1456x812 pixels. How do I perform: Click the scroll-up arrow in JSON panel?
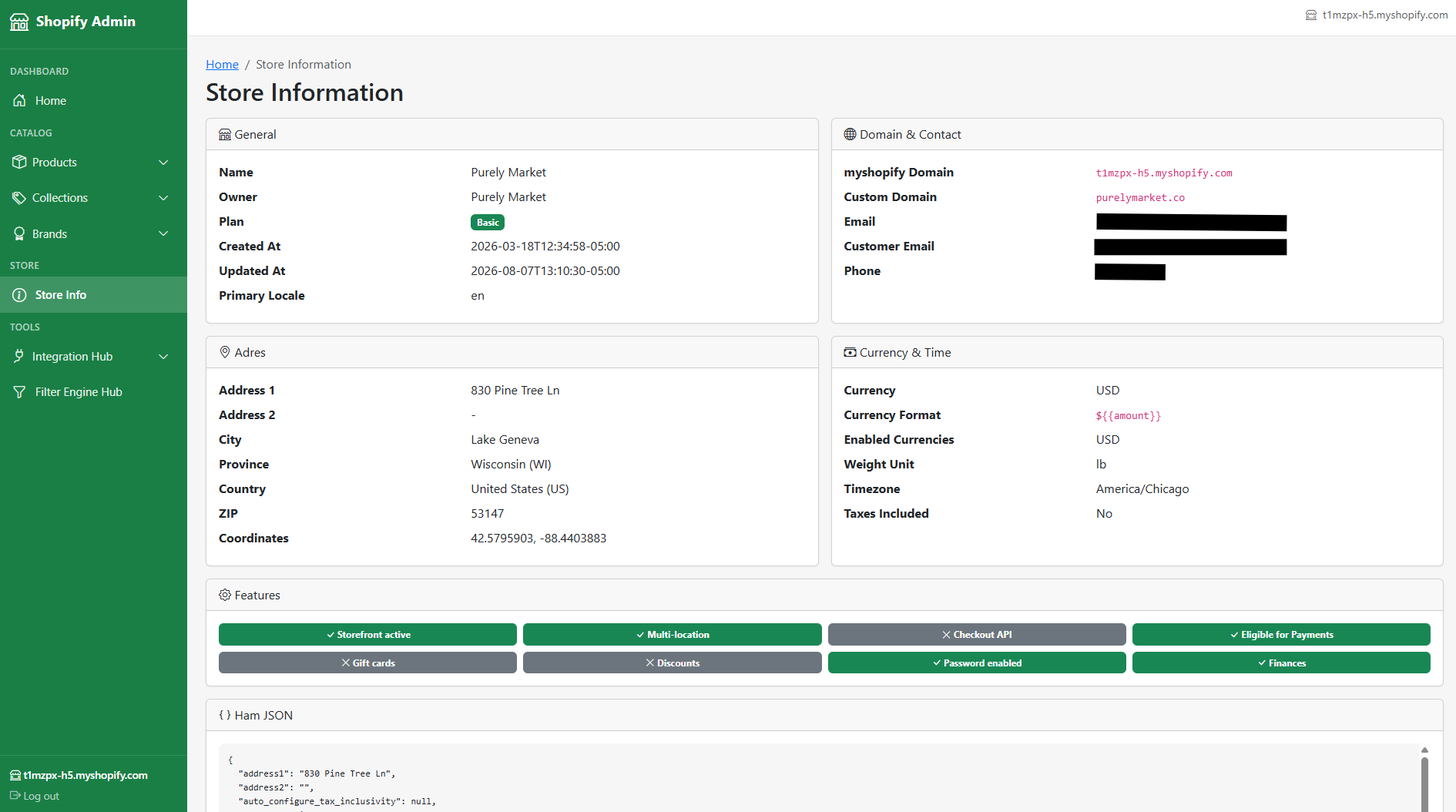1424,750
